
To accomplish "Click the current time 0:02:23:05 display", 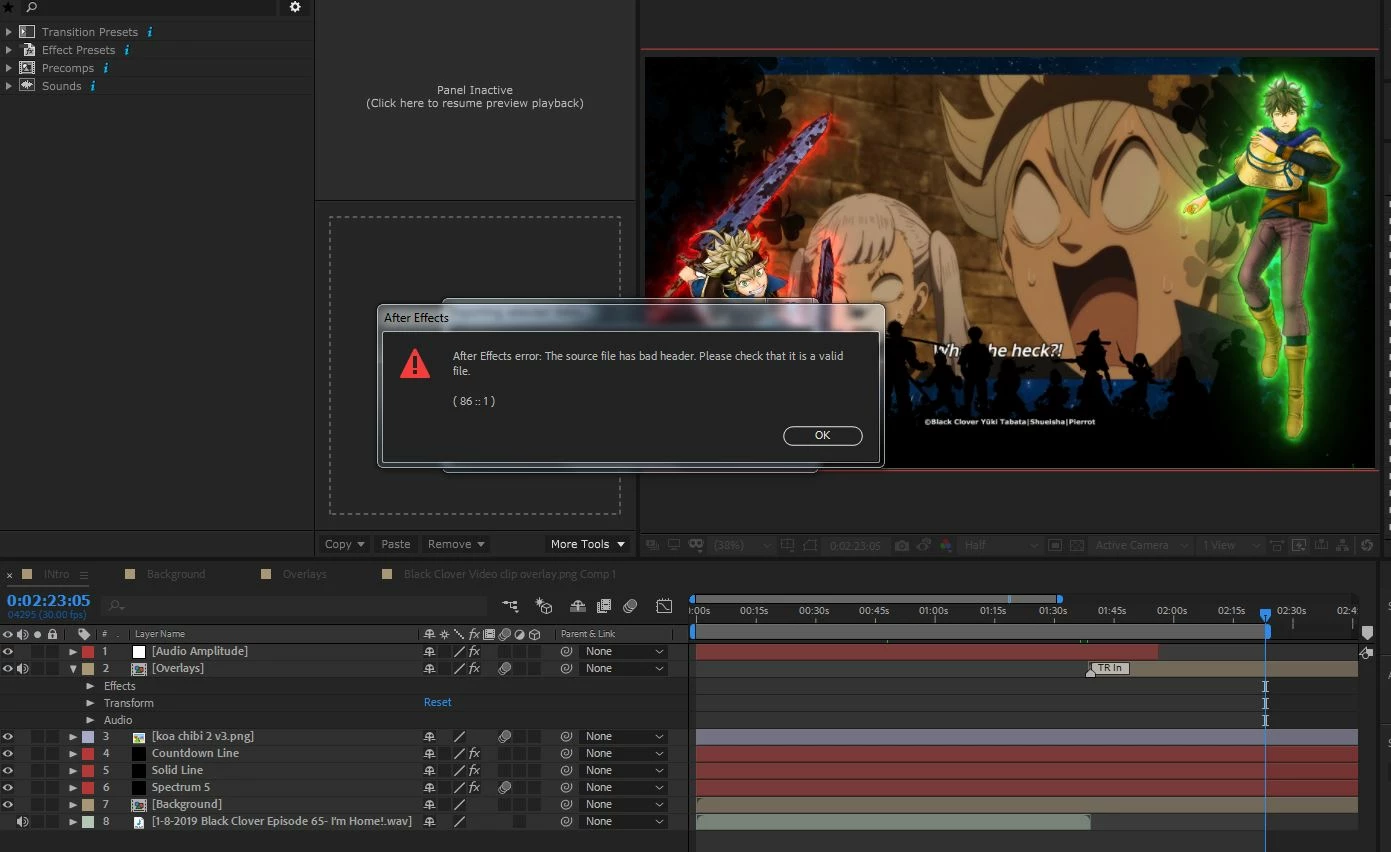I will point(48,601).
